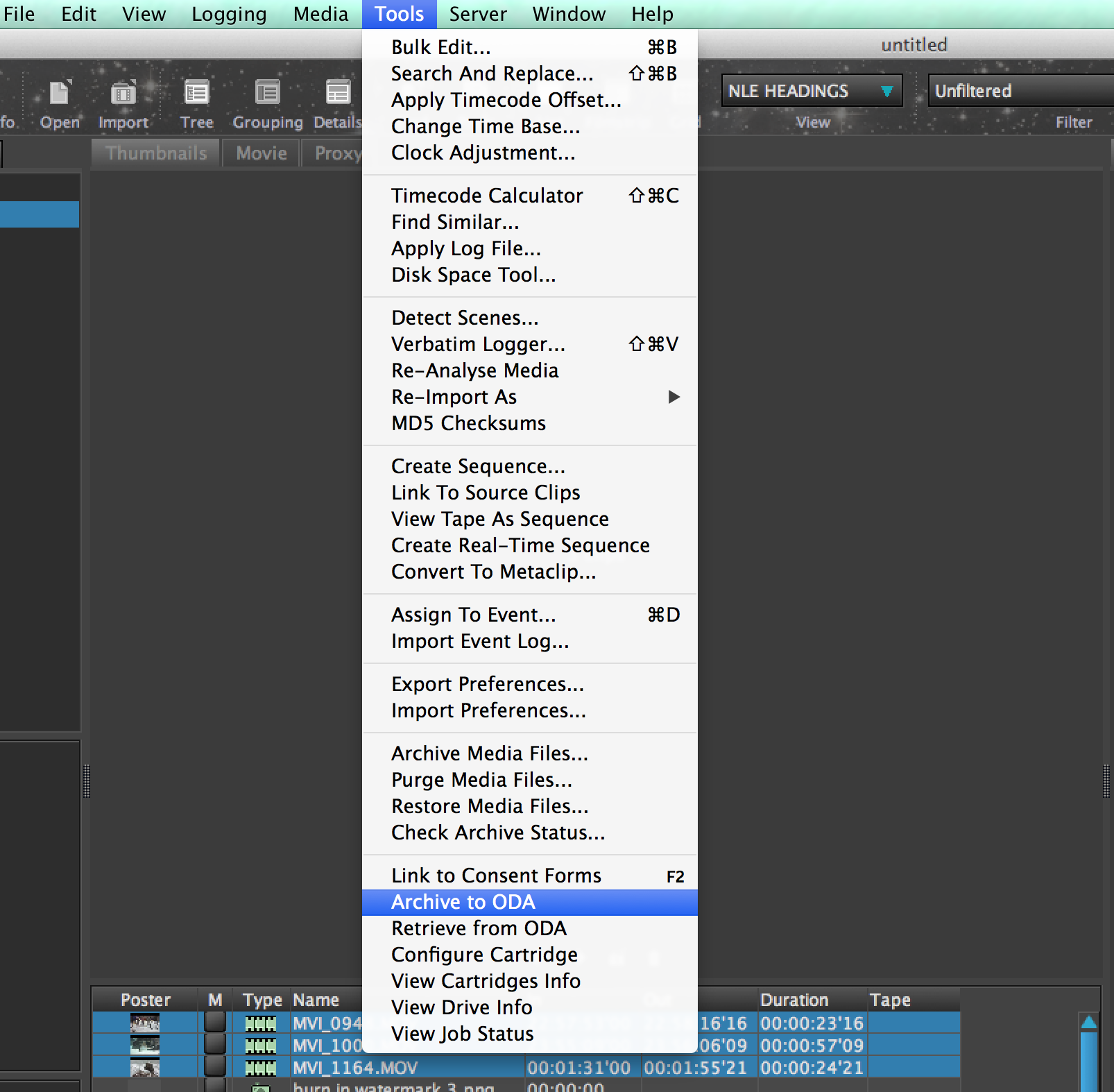Open the NLE HEADINGS view dropdown
Screen dimensions: 1114x1092
(x=812, y=91)
